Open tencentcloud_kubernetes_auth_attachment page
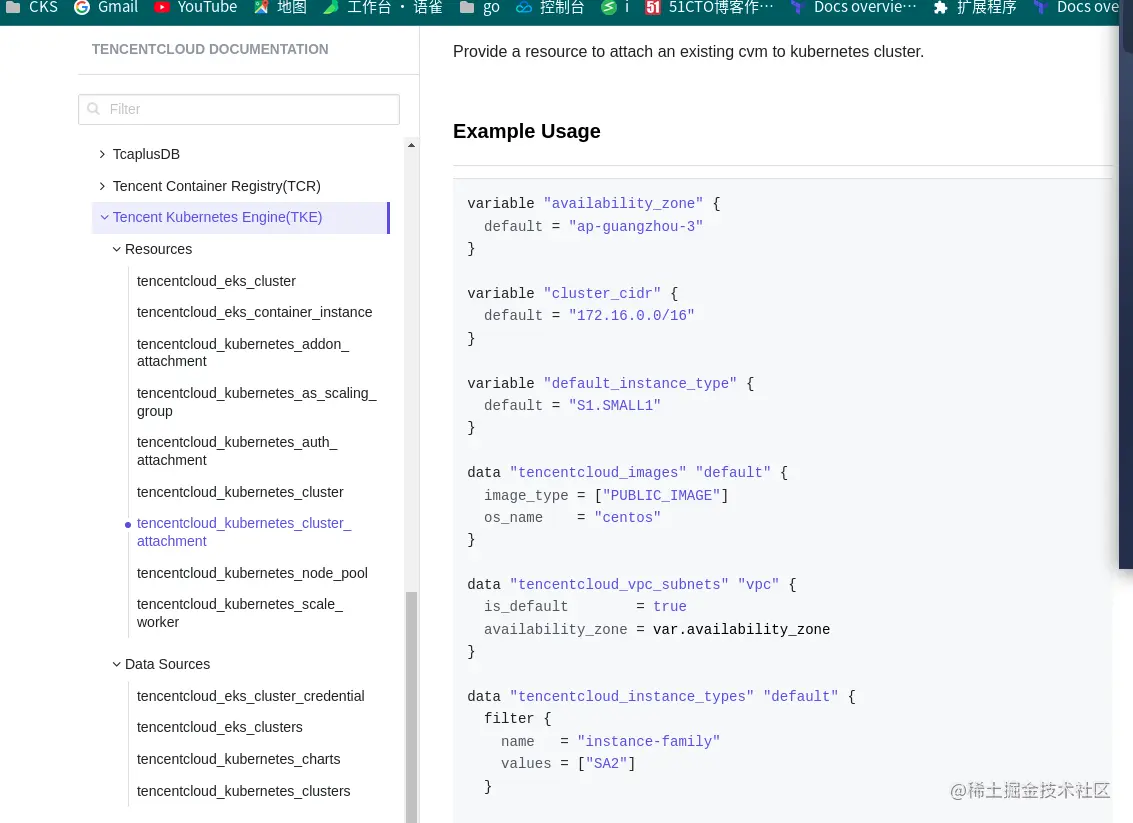Viewport: 1133px width, 823px height. [x=237, y=451]
